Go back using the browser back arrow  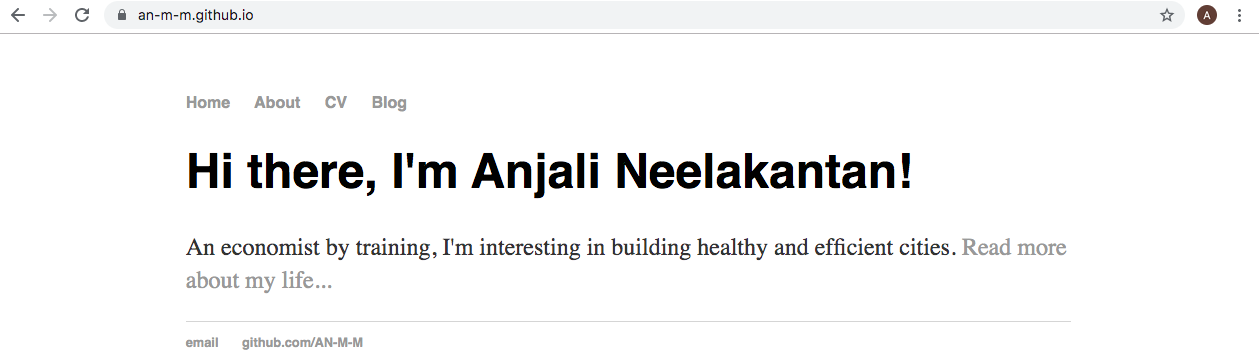[18, 15]
